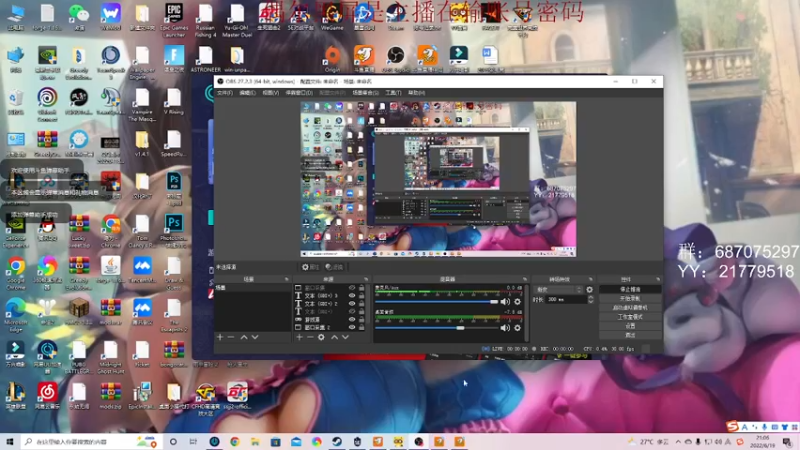This screenshot has width=800, height=450.
Task: Click the 开始录制 start recording button
Action: 630,298
